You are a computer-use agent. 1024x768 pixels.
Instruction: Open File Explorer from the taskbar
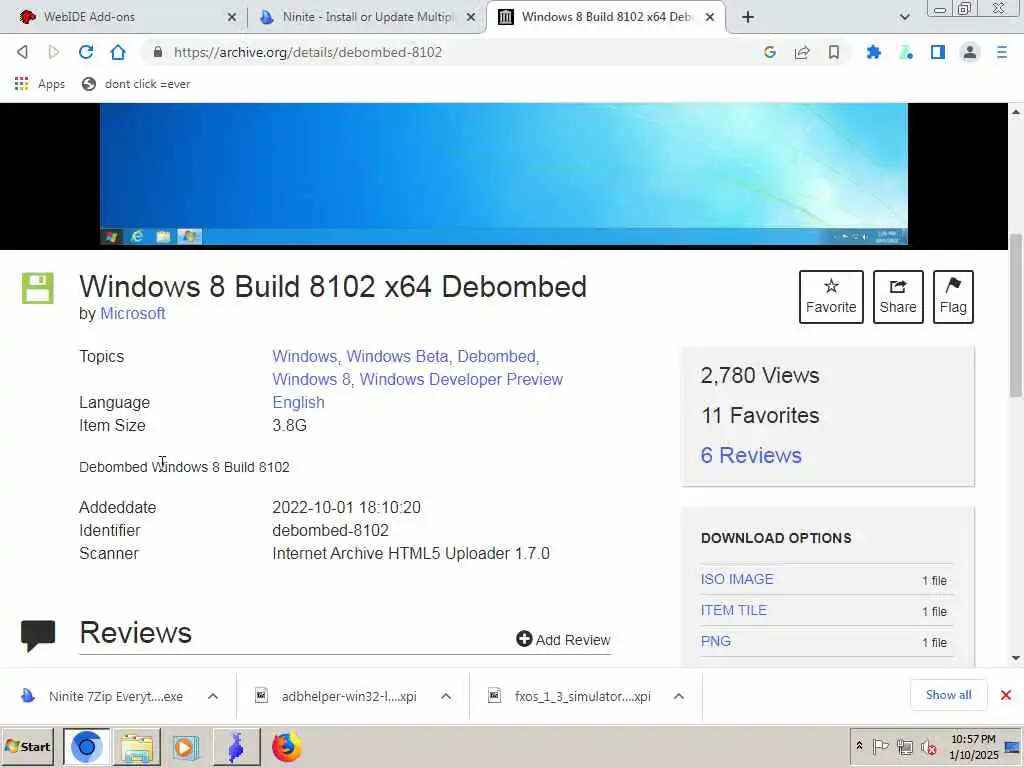point(136,746)
